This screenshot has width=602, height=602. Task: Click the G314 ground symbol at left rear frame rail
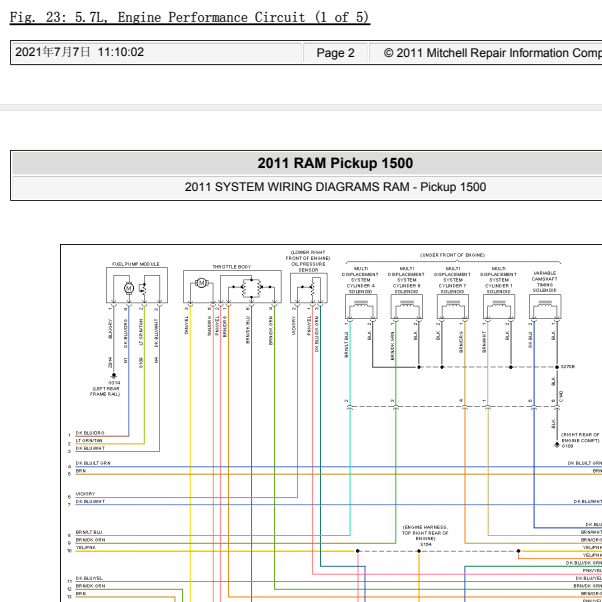point(114,376)
